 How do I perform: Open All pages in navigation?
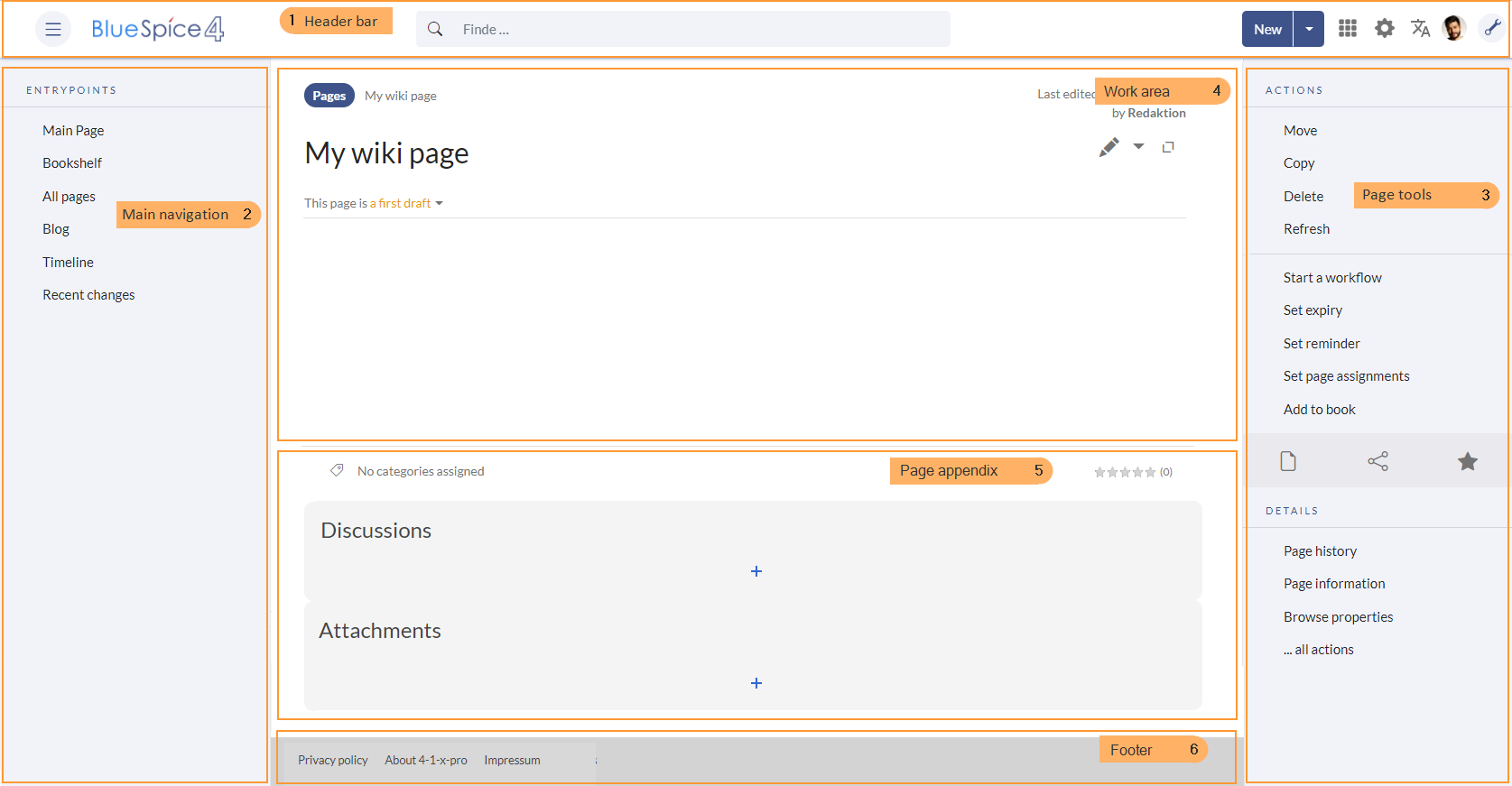(x=69, y=197)
